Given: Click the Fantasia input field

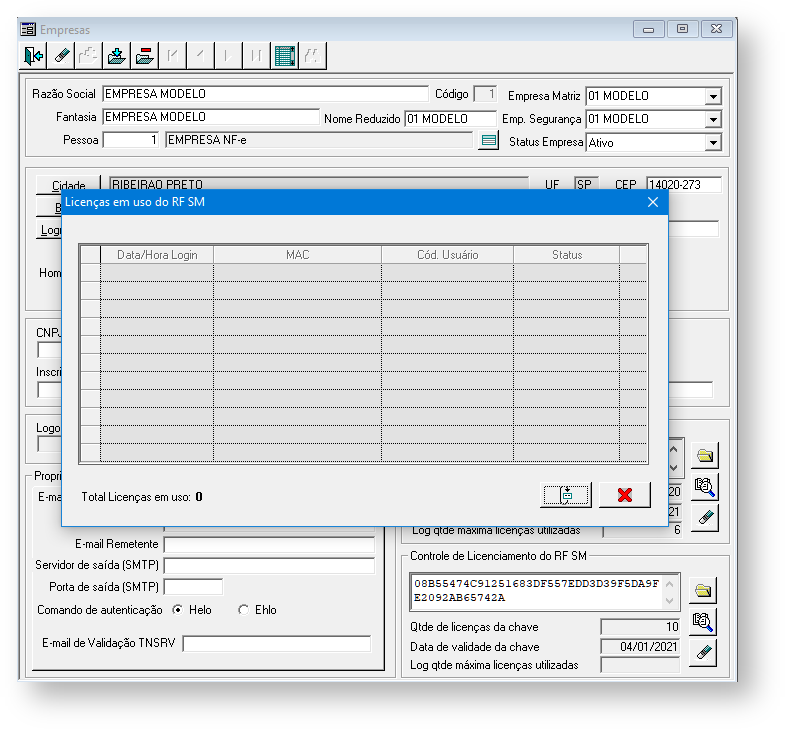Looking at the screenshot, I should tap(211, 117).
